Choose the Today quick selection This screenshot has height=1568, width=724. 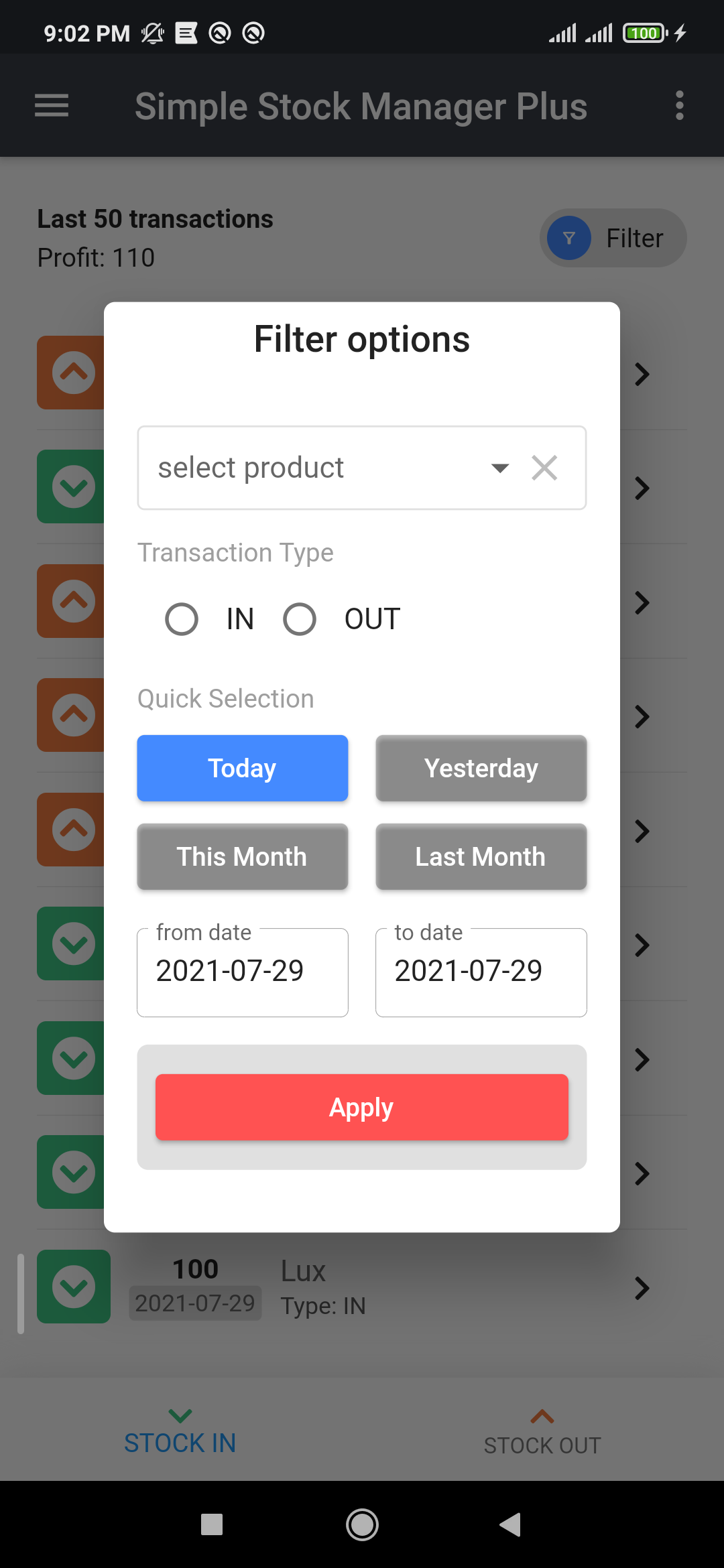(x=243, y=768)
